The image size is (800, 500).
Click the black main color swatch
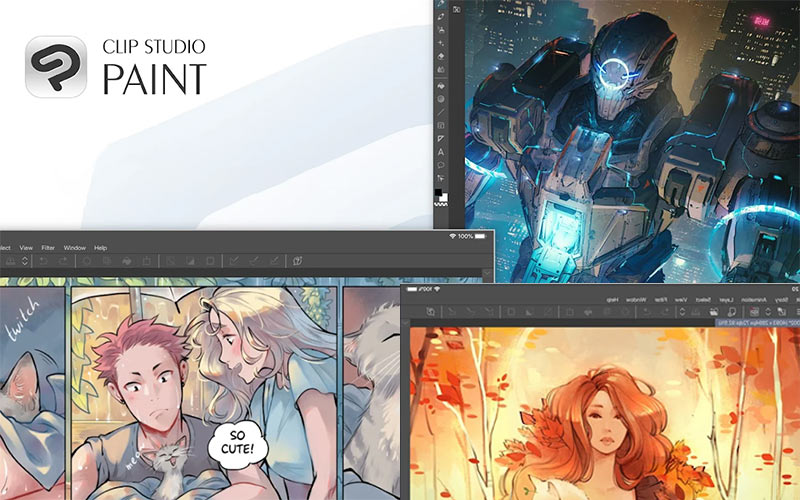(438, 192)
